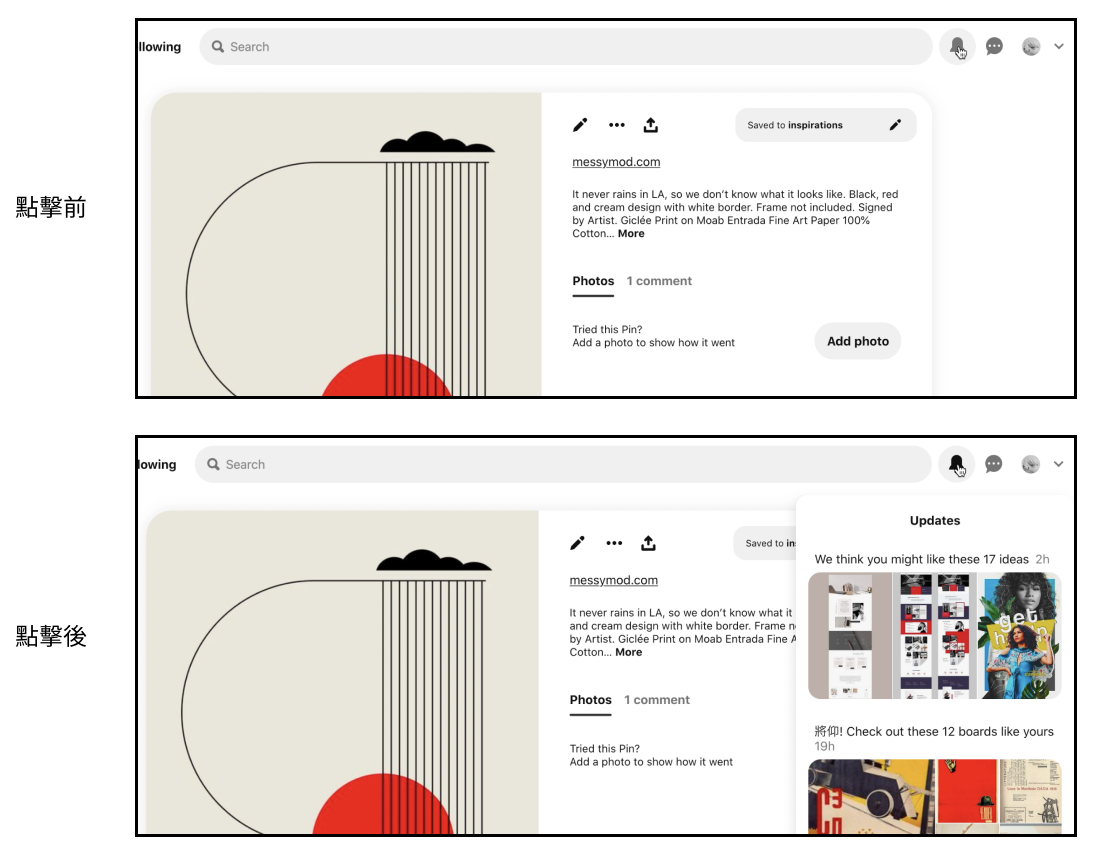Click the profile avatar in the 點擊前 screenshot

tap(1031, 47)
